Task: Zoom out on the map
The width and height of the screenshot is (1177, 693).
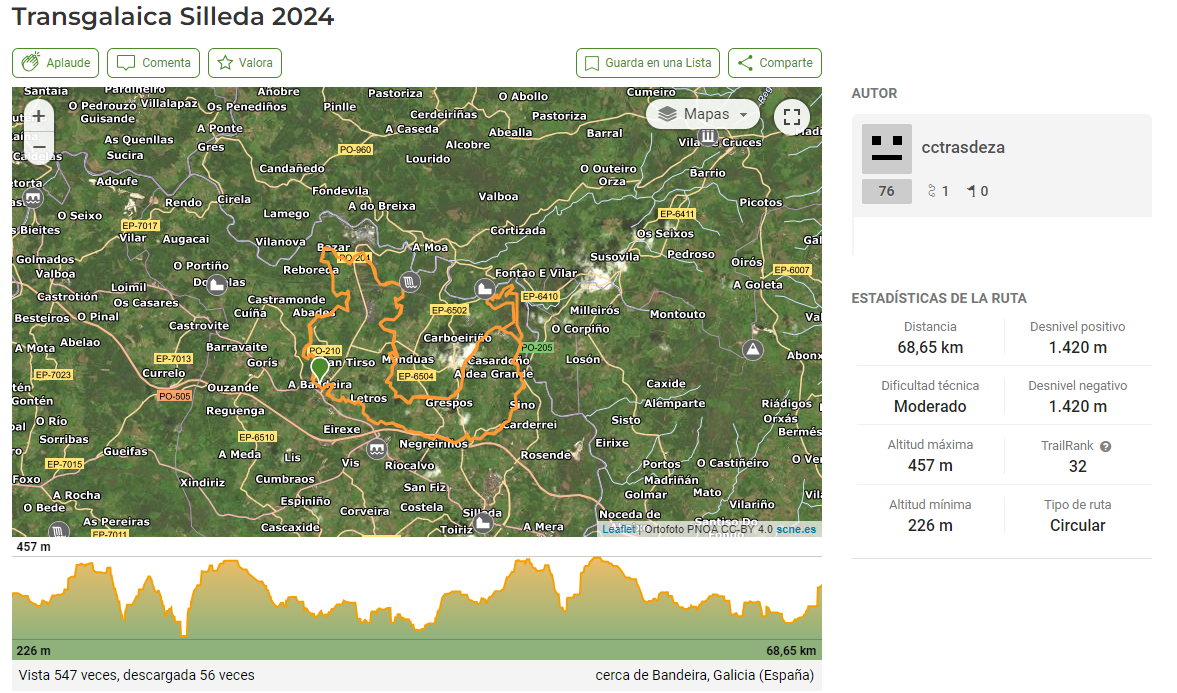Action: pos(38,147)
